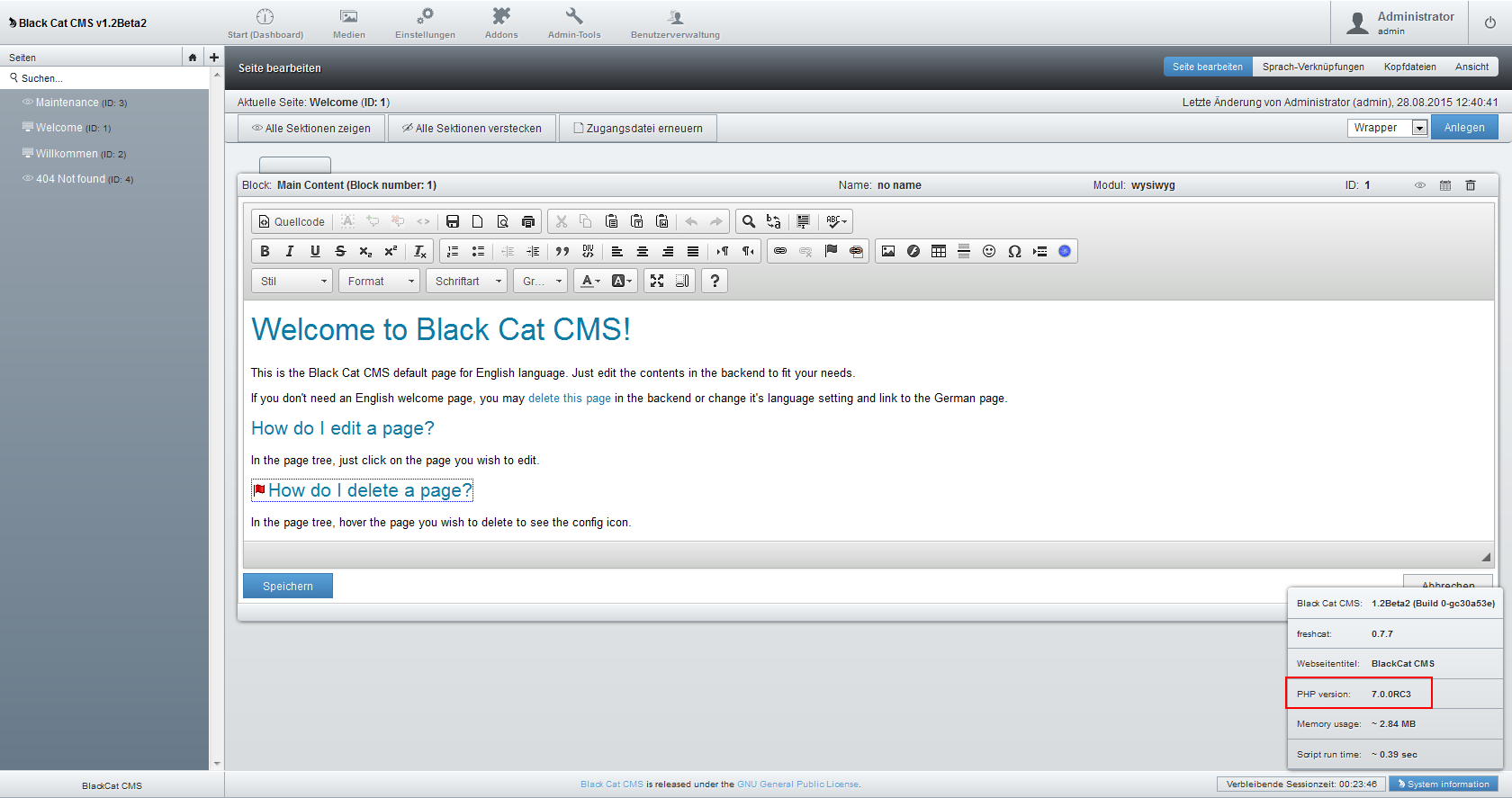
Task: Set text direction right to left
Action: coord(748,251)
